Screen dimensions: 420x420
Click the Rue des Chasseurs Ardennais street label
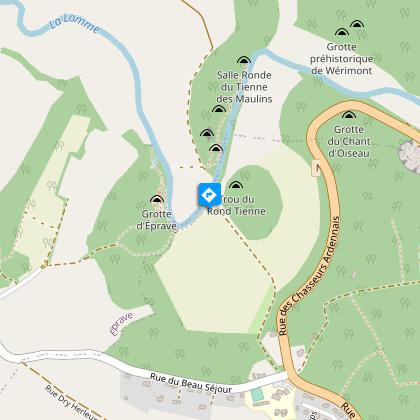309,276
